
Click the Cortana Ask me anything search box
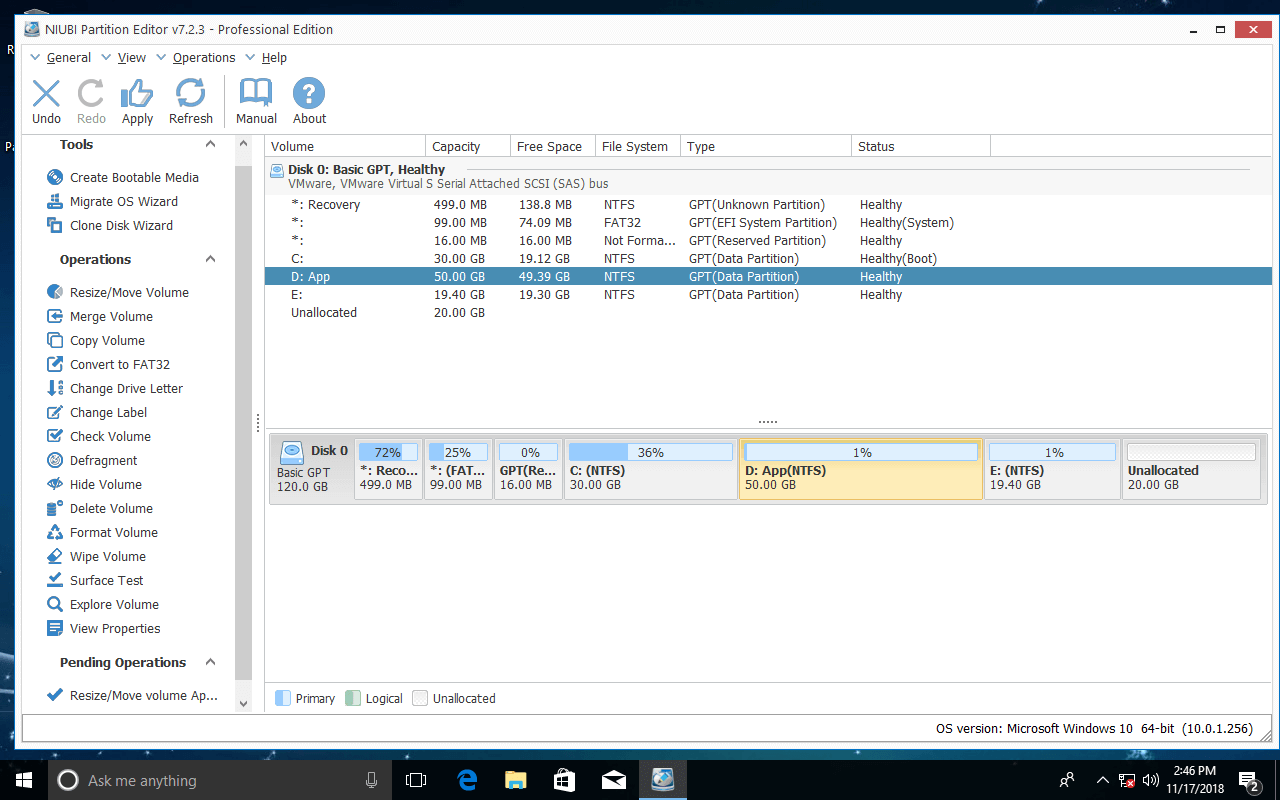pyautogui.click(x=220, y=780)
